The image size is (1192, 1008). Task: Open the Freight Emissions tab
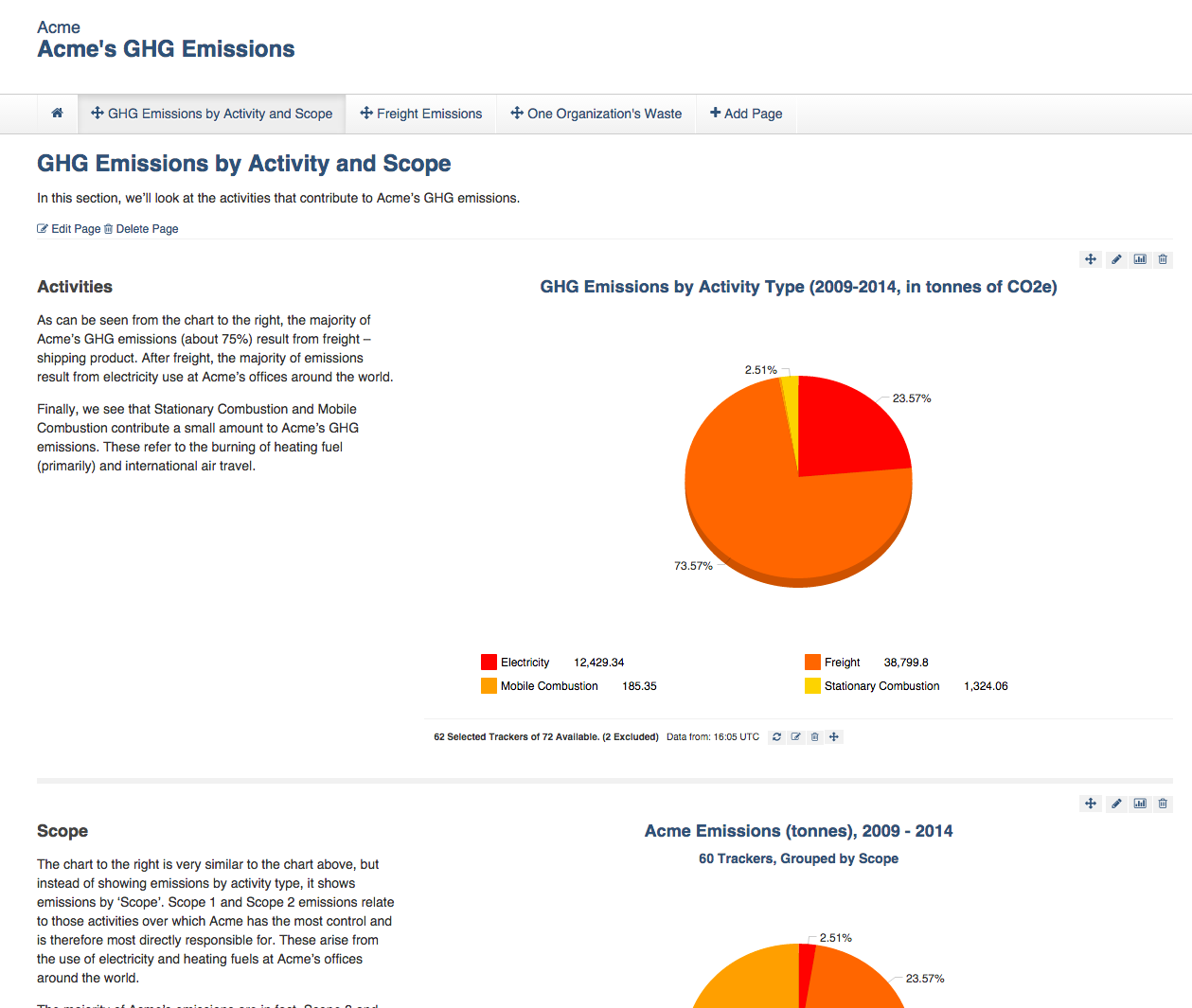point(421,114)
